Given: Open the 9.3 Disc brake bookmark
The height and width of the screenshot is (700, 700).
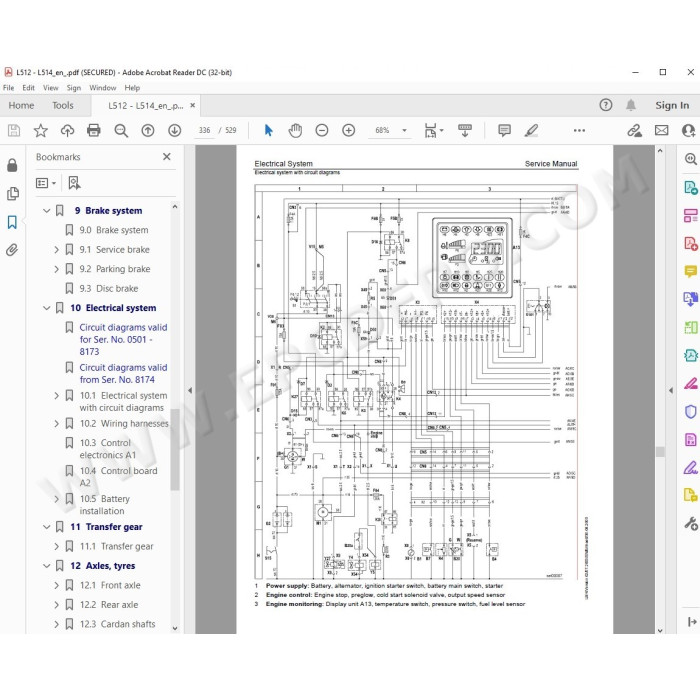Looking at the screenshot, I should [x=108, y=288].
